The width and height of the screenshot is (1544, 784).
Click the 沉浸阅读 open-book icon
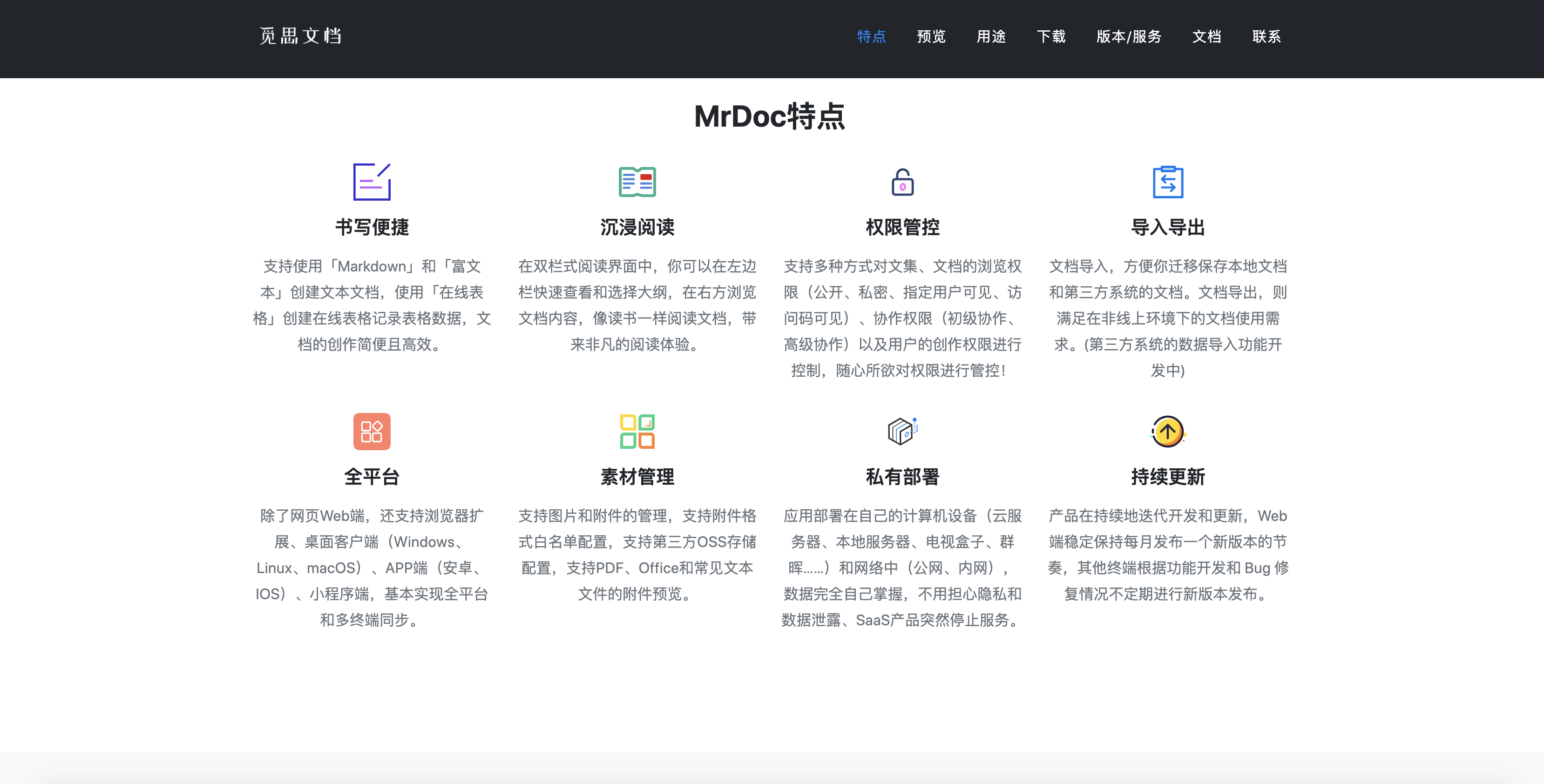click(637, 182)
